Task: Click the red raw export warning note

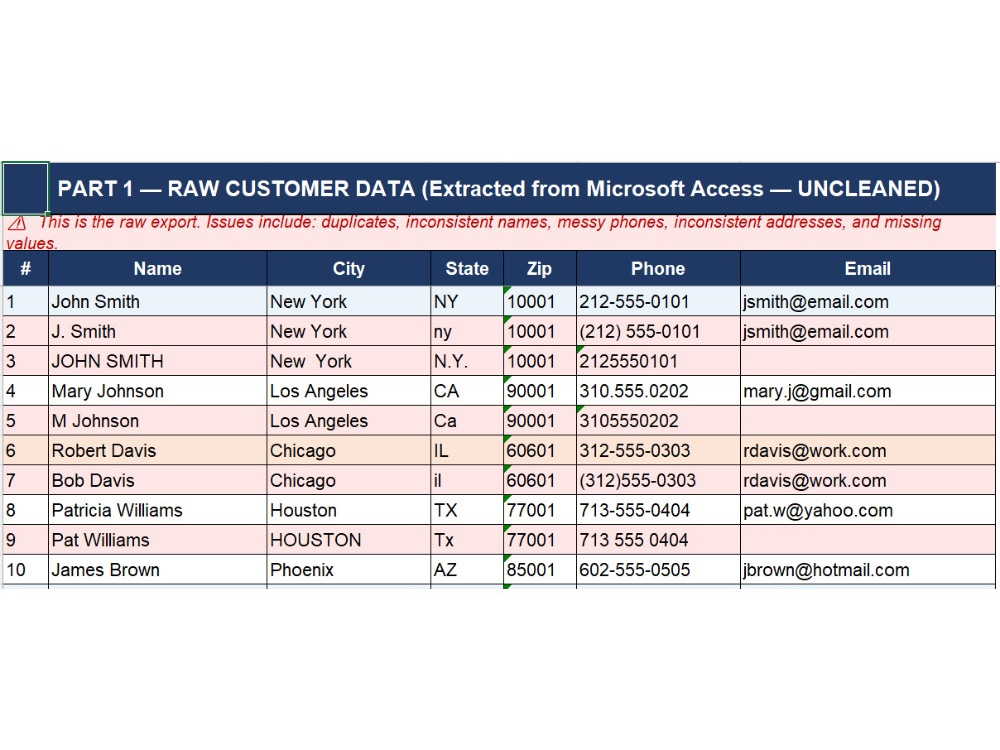Action: pos(499,232)
